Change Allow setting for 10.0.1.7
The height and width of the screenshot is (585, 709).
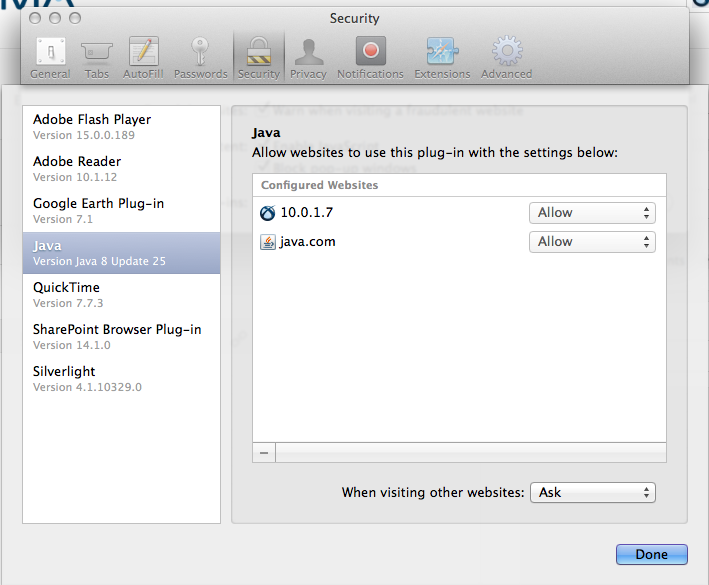(592, 213)
